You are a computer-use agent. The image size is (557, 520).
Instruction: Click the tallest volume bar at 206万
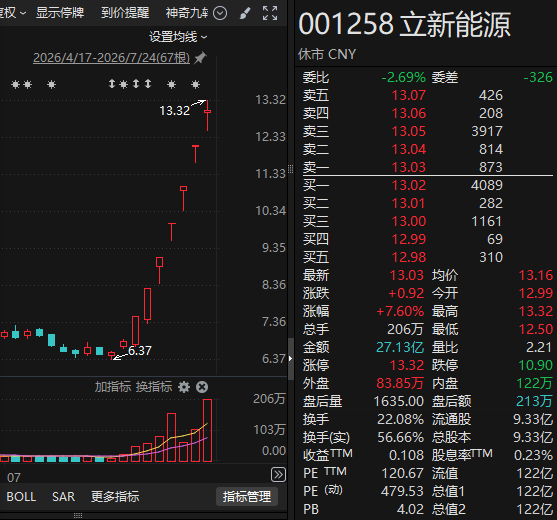207,430
